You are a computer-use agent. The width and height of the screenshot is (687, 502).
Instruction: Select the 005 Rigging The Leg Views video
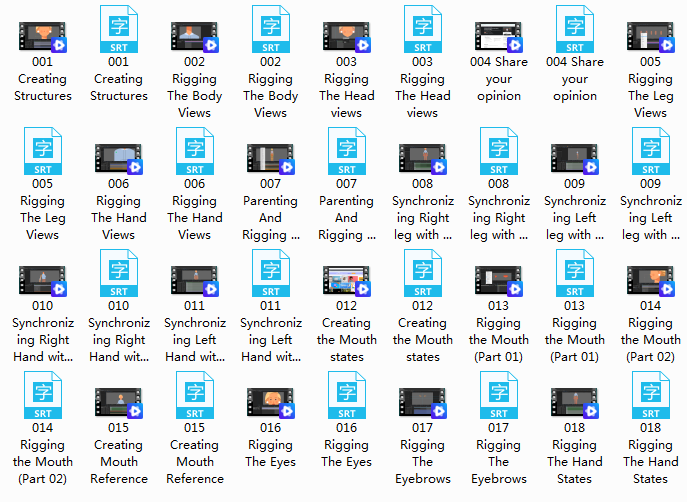[651, 37]
